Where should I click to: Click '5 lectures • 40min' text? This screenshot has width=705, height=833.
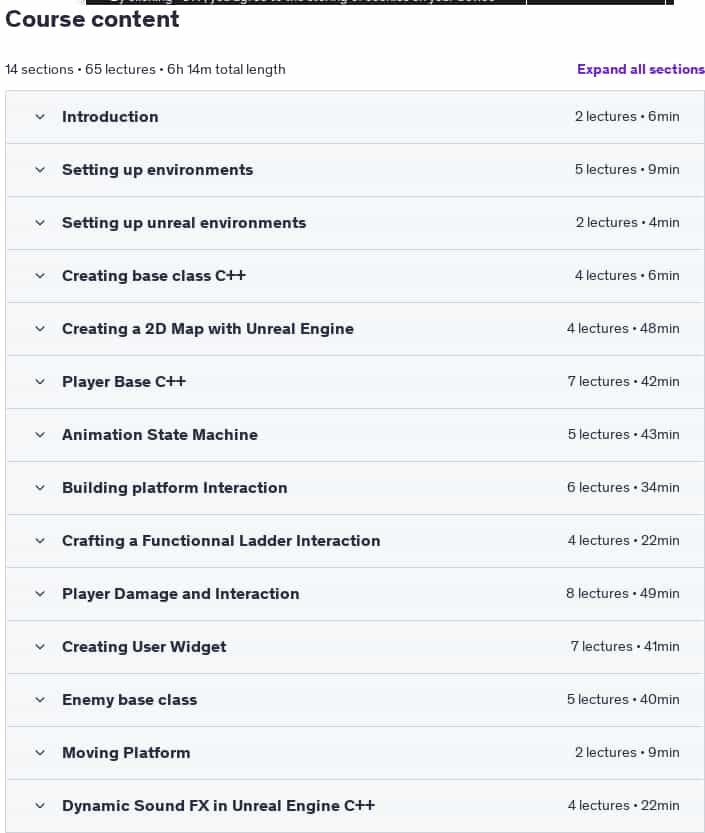coord(623,699)
